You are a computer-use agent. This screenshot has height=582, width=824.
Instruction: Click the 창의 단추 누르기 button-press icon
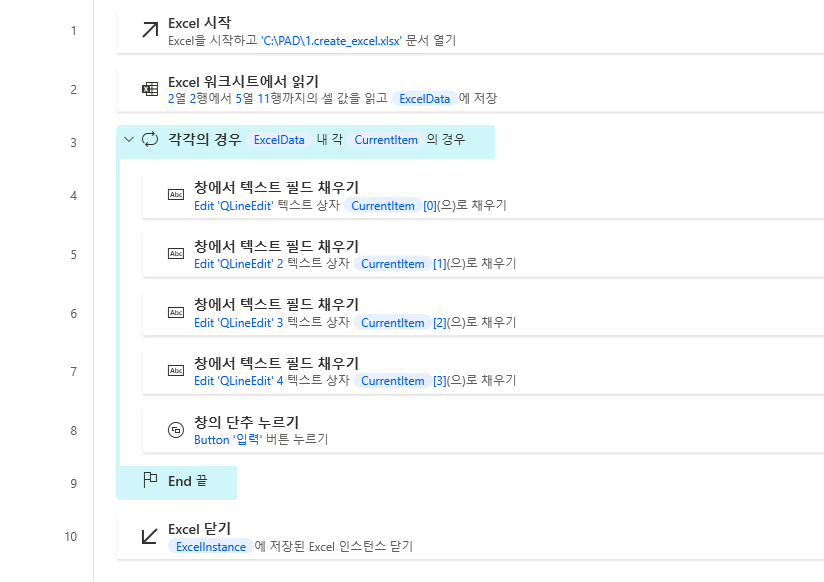(176, 429)
